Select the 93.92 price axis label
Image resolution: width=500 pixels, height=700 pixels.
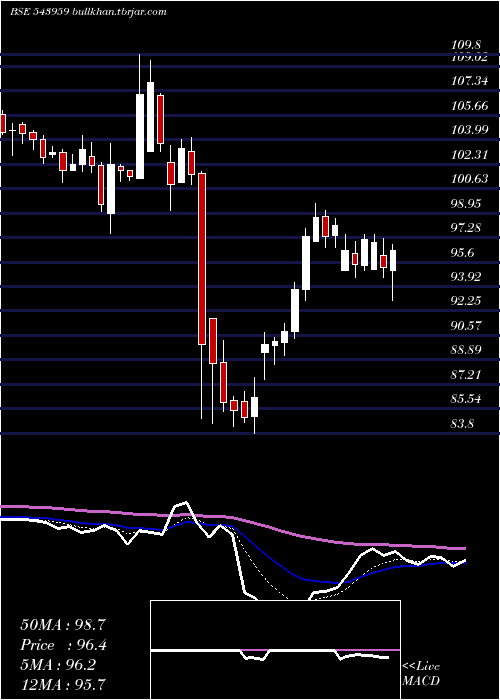466,277
